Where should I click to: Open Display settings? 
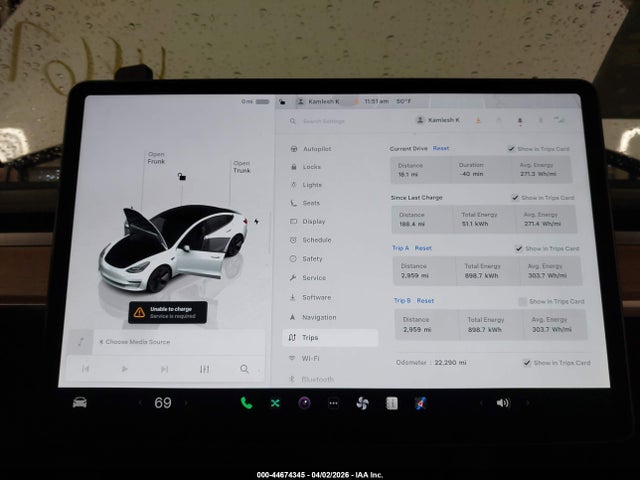click(308, 222)
